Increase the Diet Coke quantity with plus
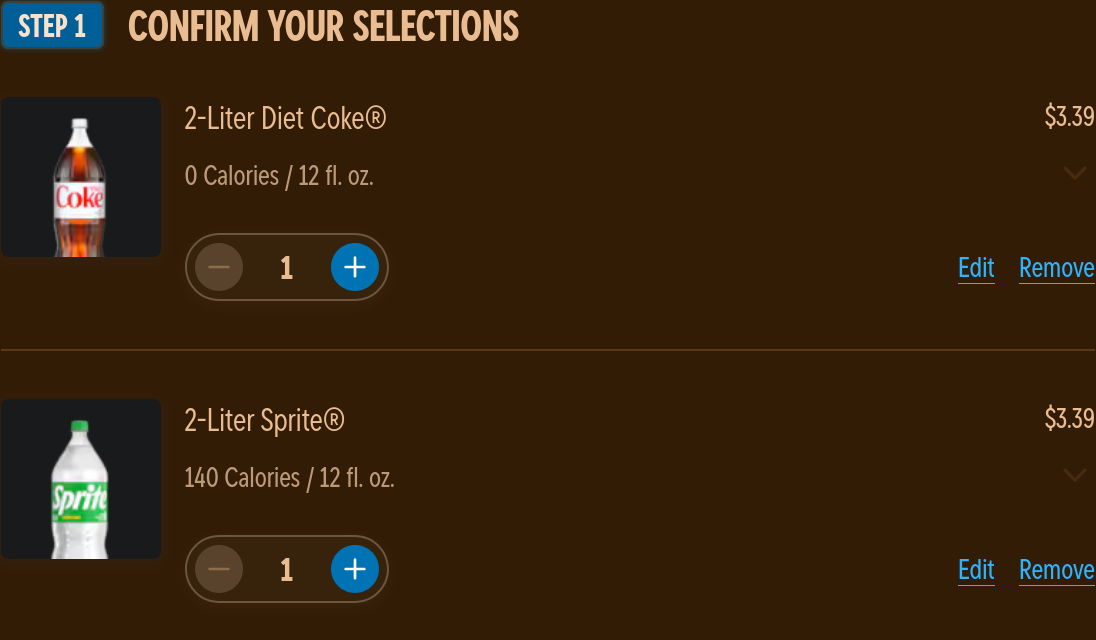1096x640 pixels. (x=355, y=267)
